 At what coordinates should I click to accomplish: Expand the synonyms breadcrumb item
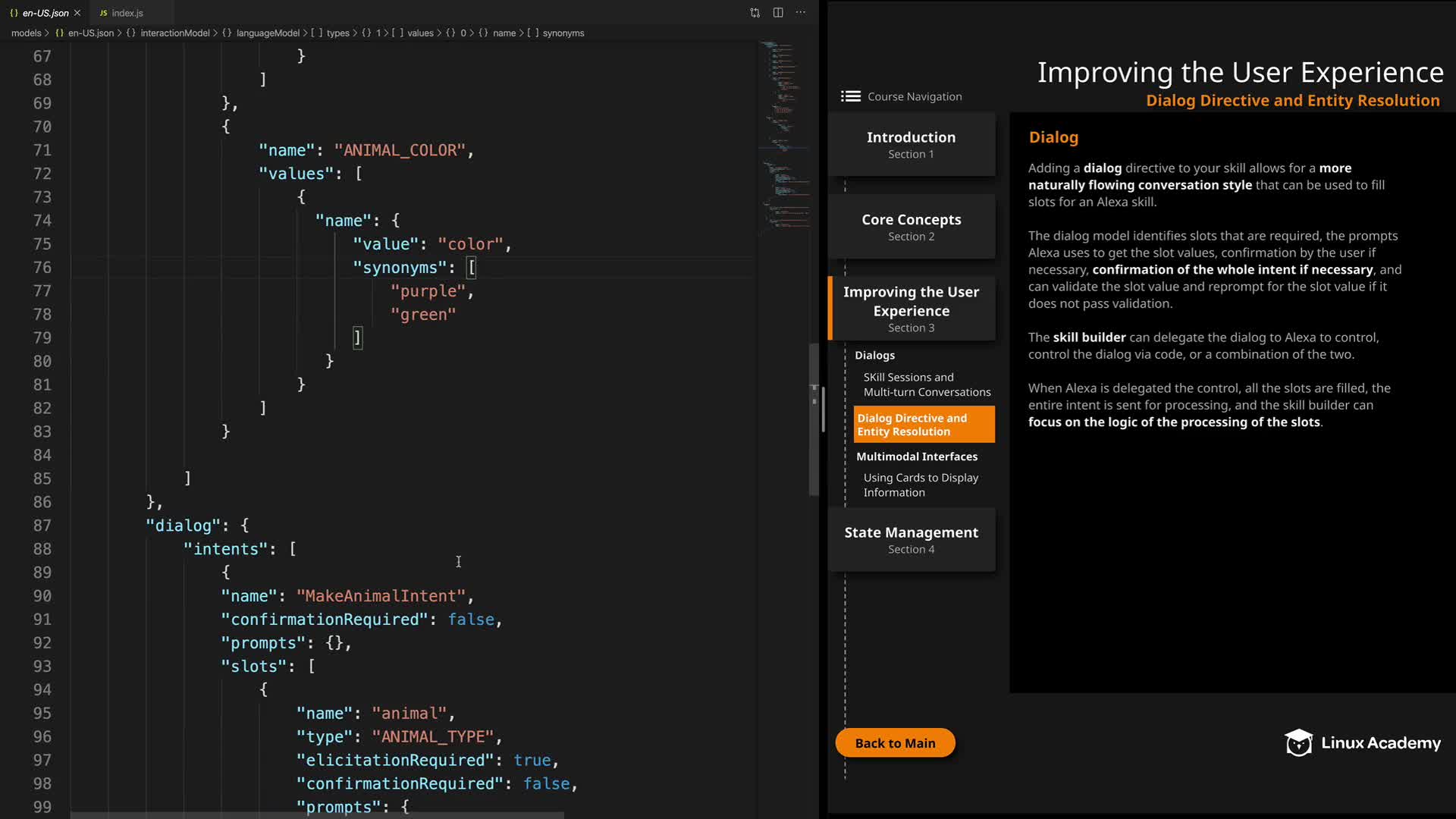(x=563, y=33)
